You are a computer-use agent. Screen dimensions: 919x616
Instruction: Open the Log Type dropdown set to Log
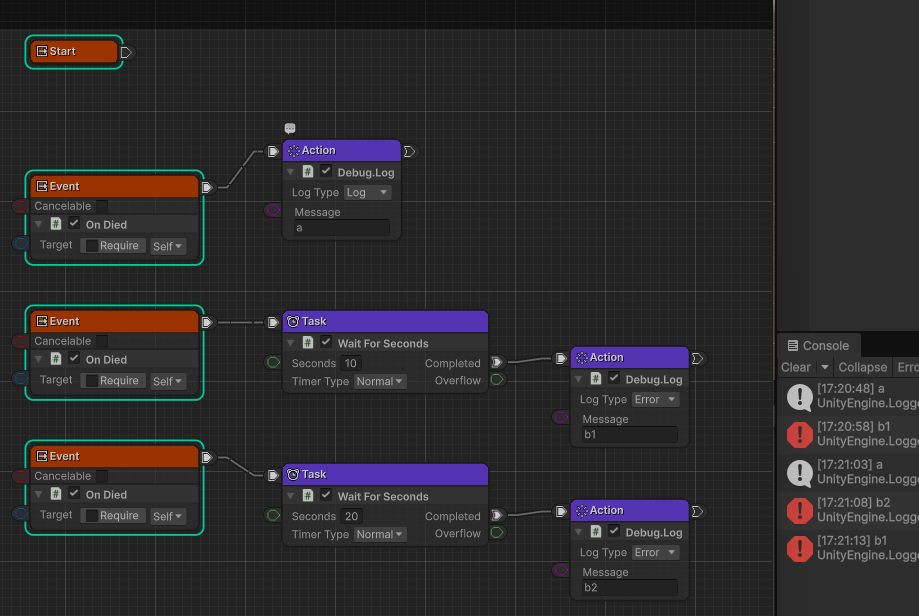(x=367, y=193)
